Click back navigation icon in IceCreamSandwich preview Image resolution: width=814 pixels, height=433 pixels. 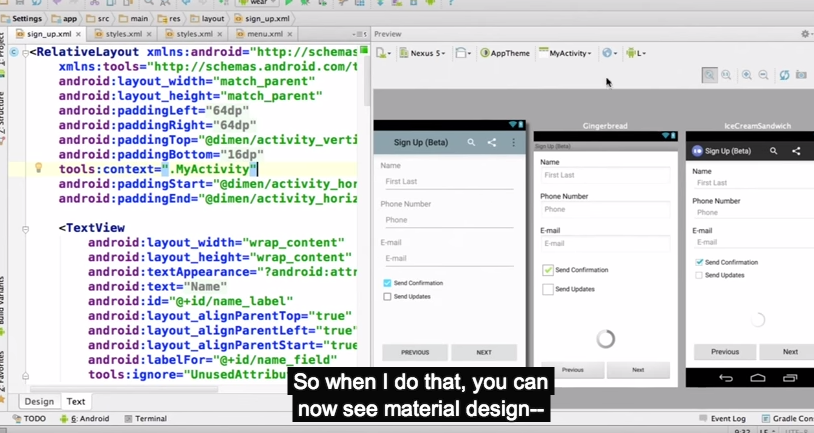point(726,378)
